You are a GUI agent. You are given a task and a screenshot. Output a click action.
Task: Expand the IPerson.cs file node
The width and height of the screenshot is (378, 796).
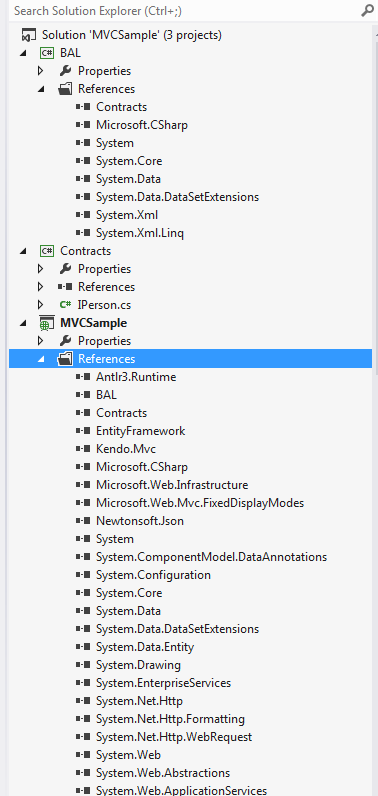point(41,305)
